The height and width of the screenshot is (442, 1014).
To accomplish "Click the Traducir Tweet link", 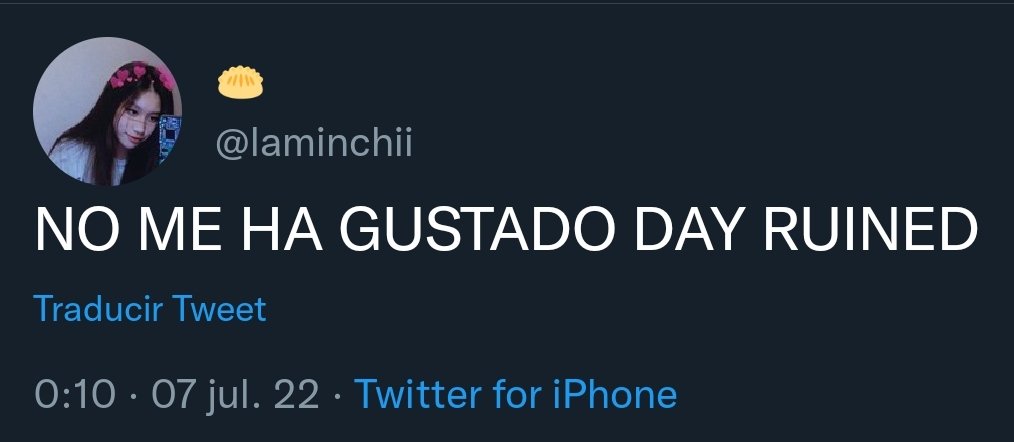I will [x=149, y=309].
